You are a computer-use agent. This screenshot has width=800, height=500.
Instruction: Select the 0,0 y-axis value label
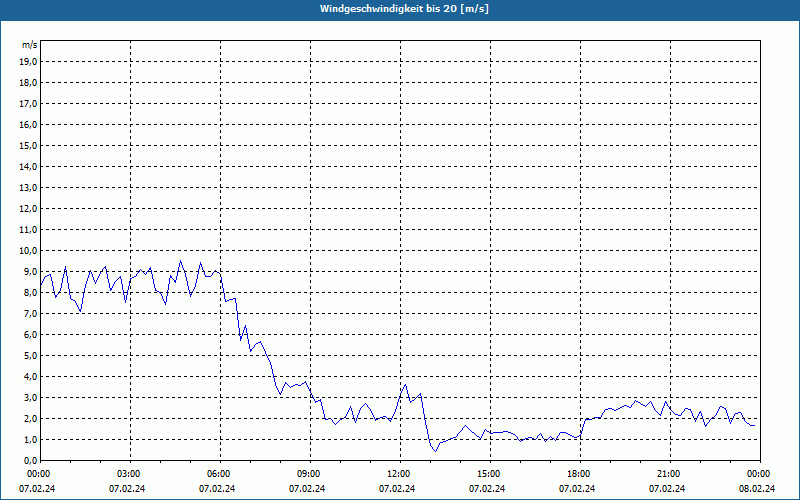30,460
